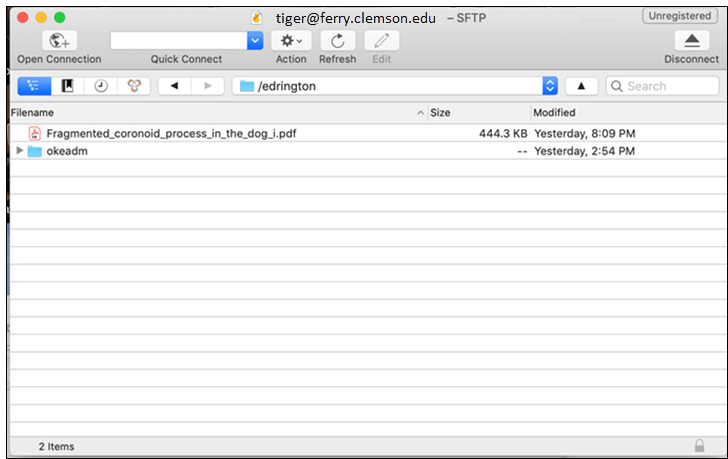The width and height of the screenshot is (728, 459).
Task: Open the Action gear menu
Action: tap(291, 41)
